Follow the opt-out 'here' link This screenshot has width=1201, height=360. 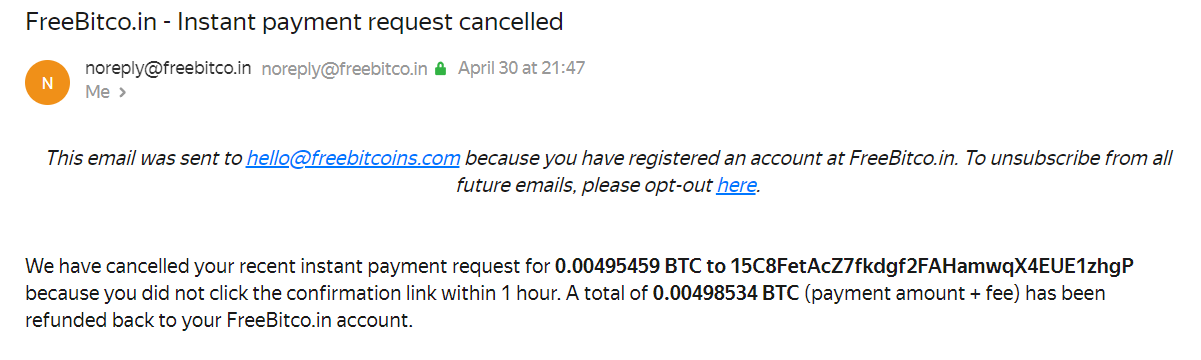pos(736,185)
